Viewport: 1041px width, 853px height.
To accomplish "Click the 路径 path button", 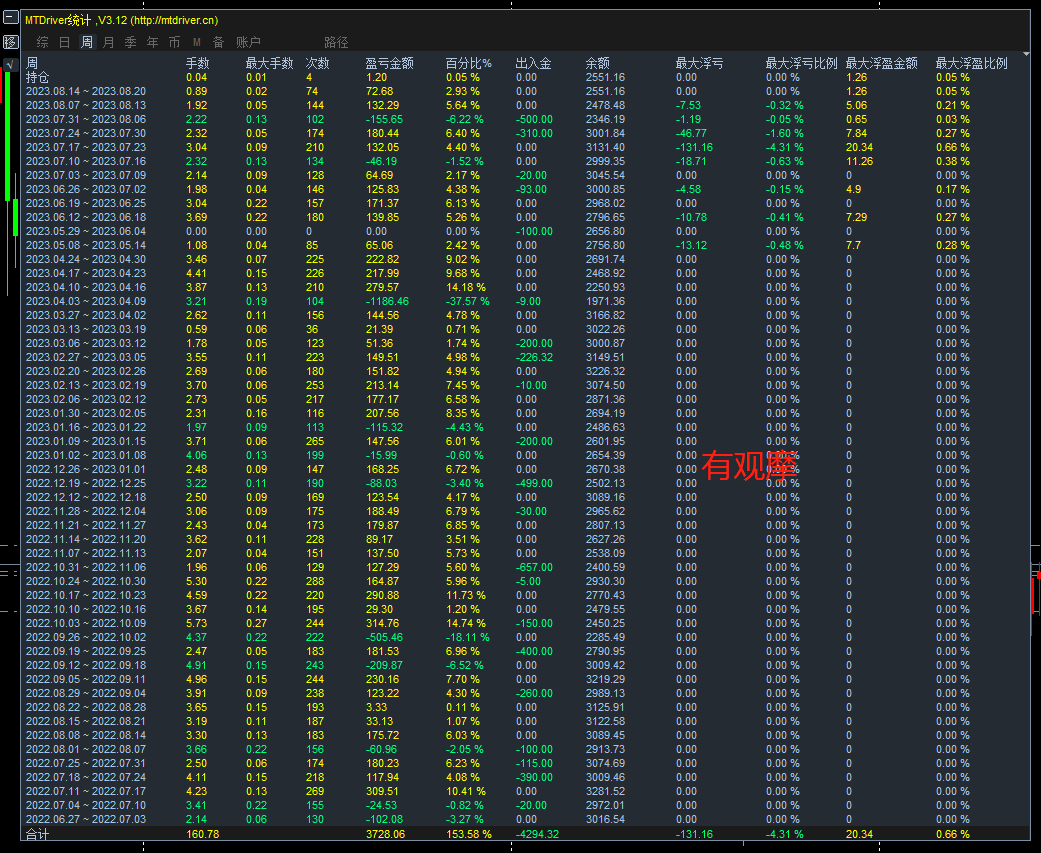I will click(337, 42).
